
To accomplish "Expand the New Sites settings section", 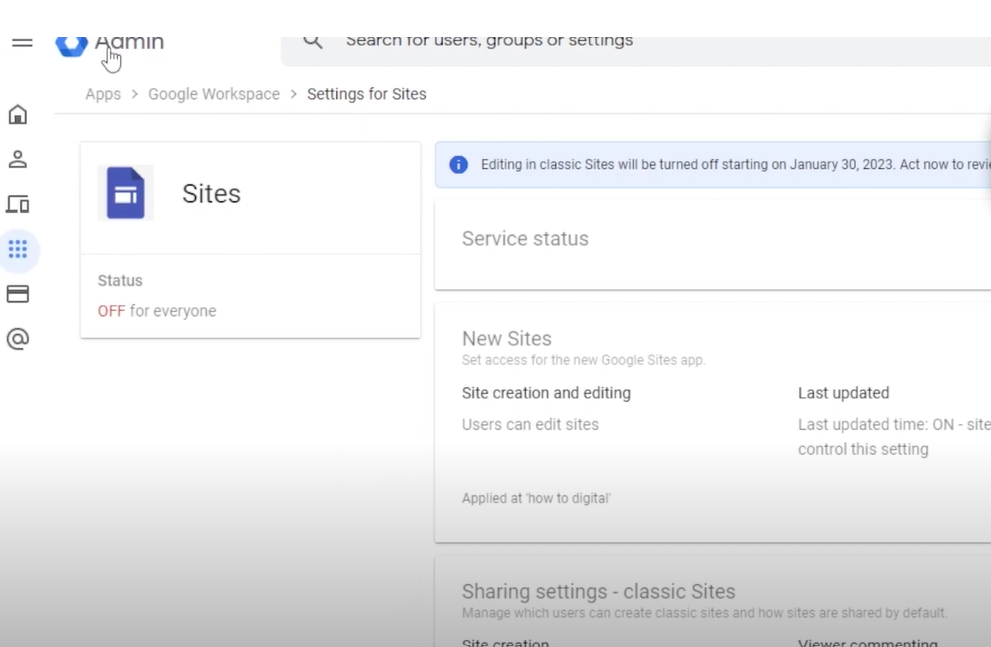I will tap(507, 339).
